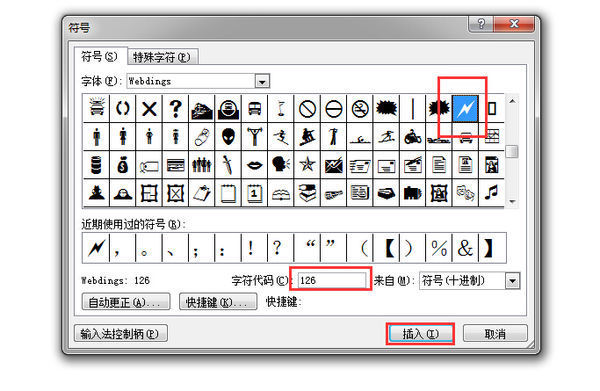
Task: Open the 快捷键(K)... button
Action: [218, 302]
